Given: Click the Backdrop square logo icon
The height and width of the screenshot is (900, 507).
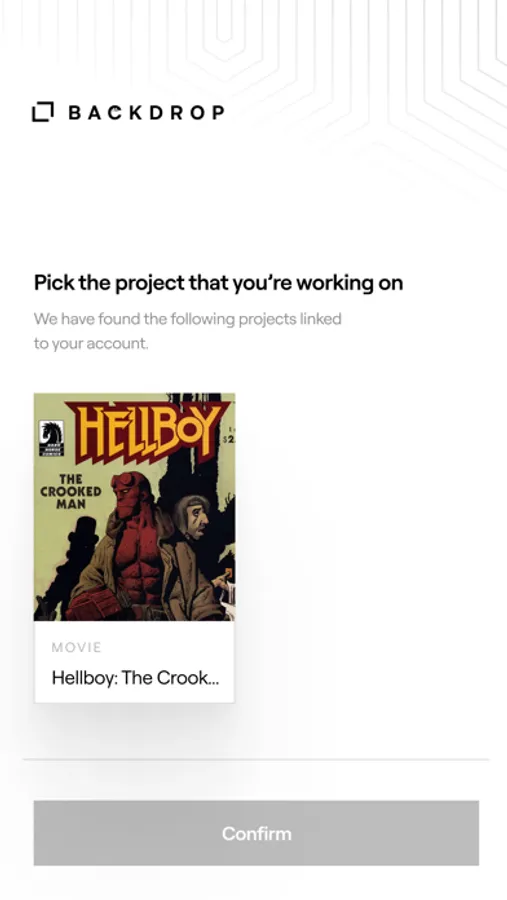Looking at the screenshot, I should [42, 112].
